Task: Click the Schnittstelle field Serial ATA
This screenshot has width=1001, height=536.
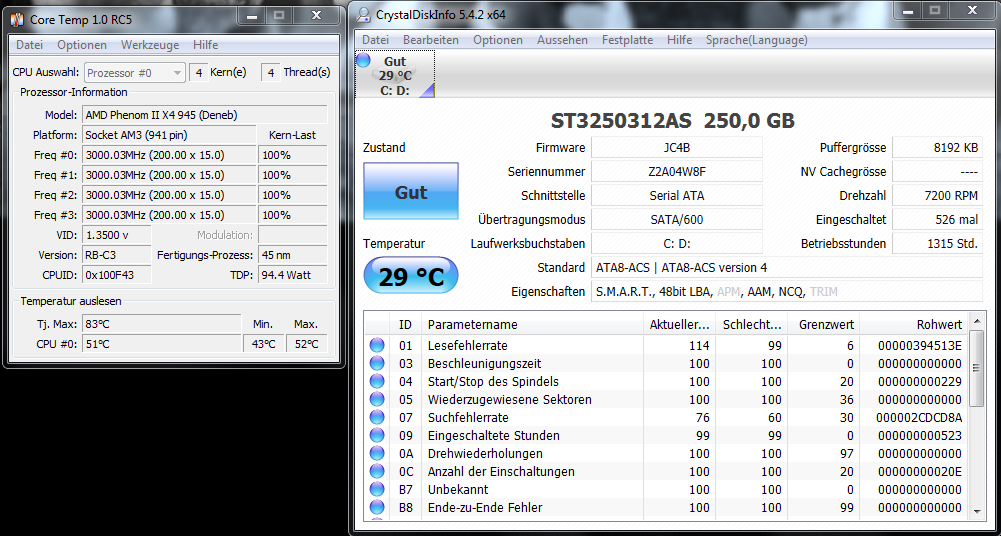Action: point(677,195)
